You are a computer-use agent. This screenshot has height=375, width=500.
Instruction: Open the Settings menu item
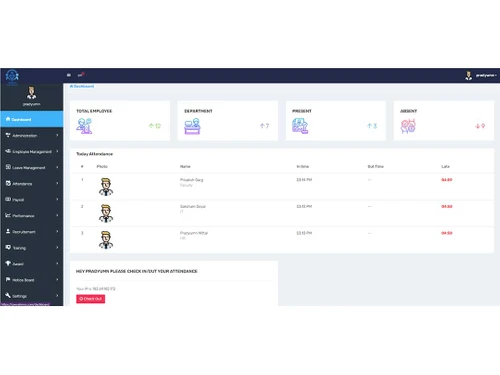point(32,296)
